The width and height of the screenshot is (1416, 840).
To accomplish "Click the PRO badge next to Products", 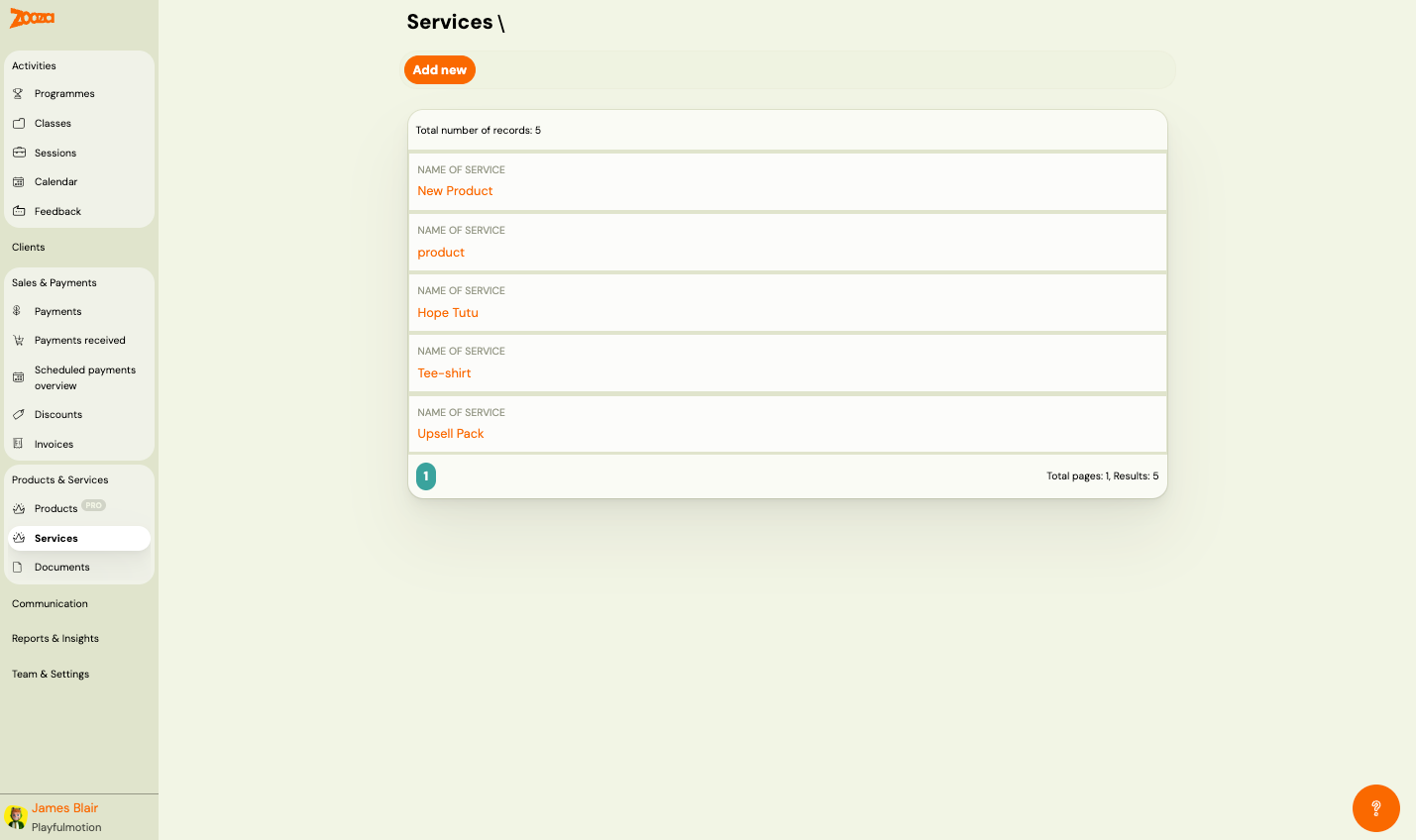I will 92,505.
